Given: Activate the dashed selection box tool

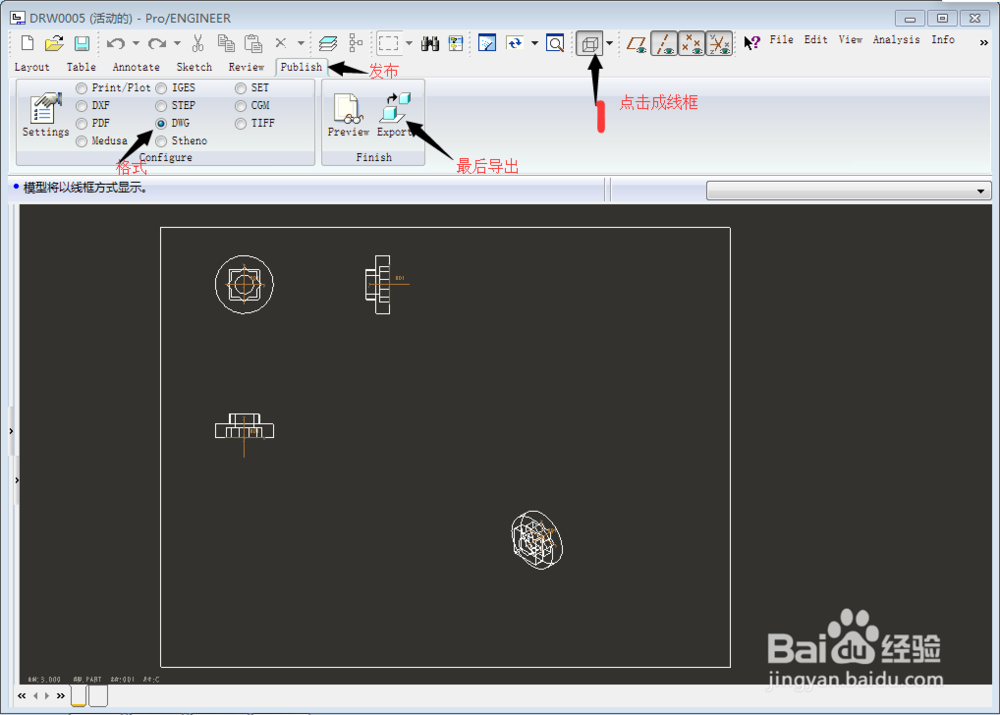Looking at the screenshot, I should (x=388, y=43).
